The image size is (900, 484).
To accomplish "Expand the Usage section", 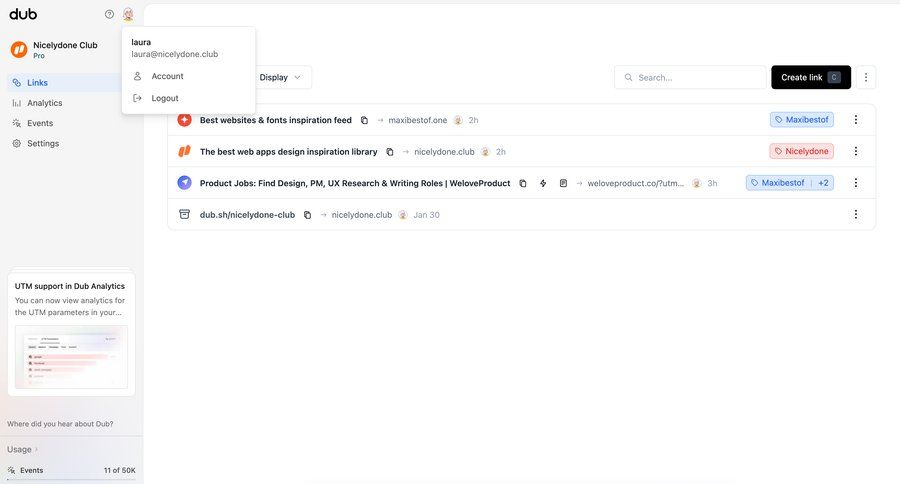I will pos(22,450).
